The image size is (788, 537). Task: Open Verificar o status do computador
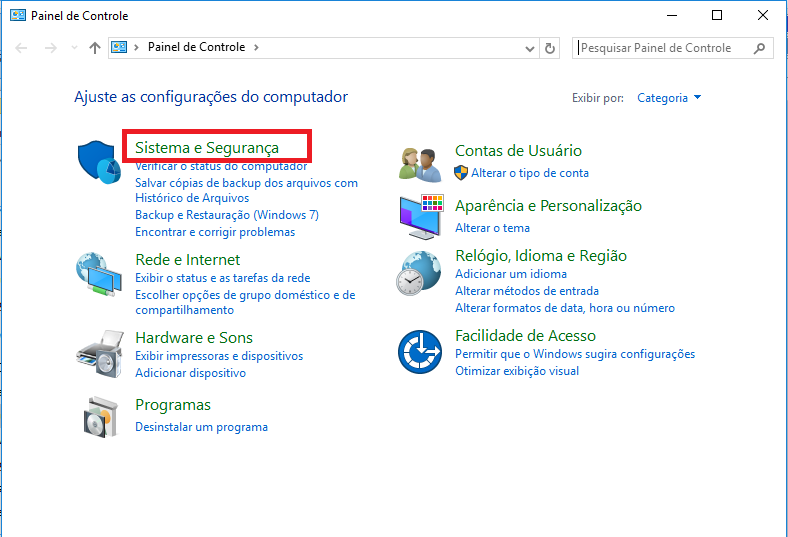pos(221,166)
